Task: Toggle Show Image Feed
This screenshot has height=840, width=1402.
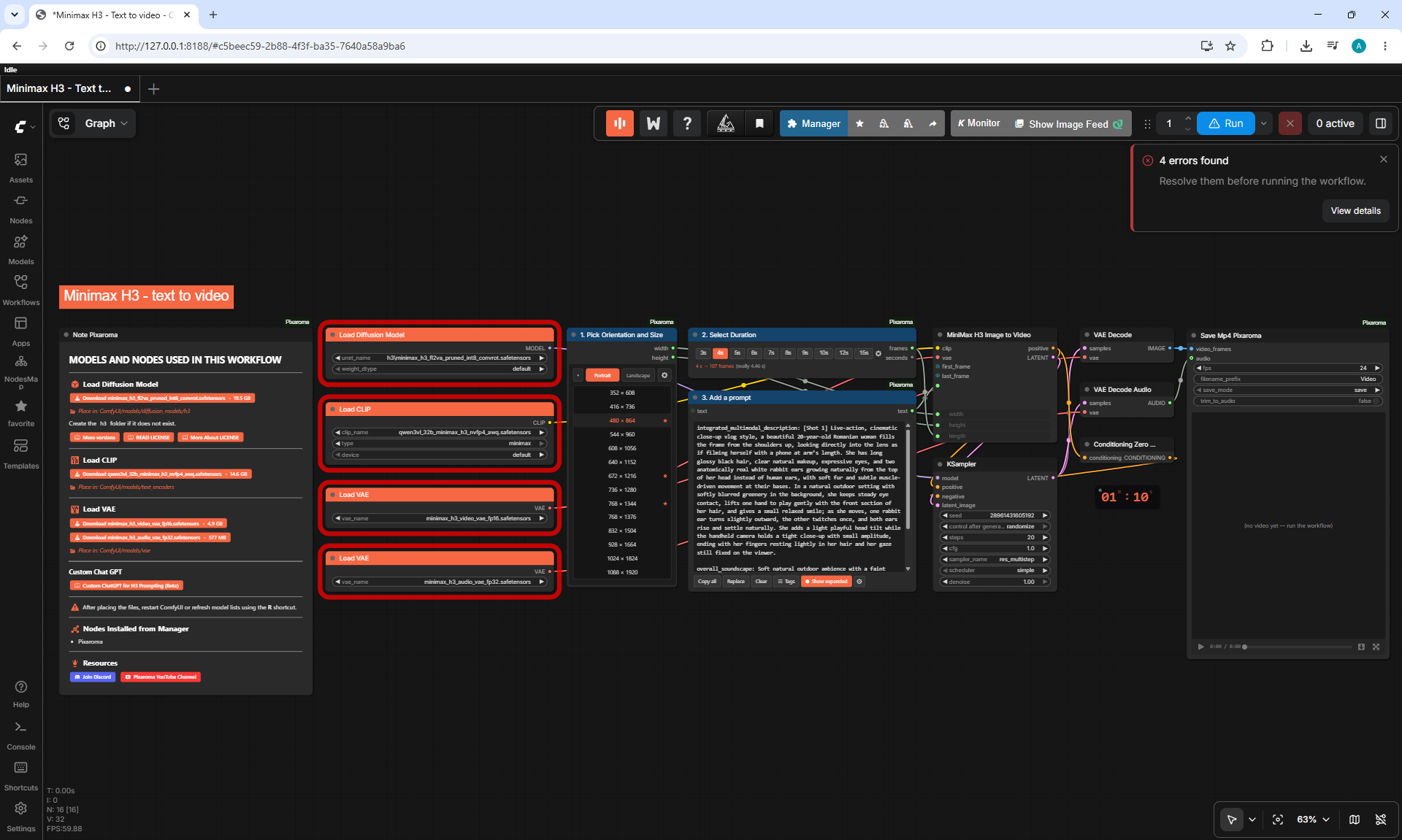Action: 1068,124
